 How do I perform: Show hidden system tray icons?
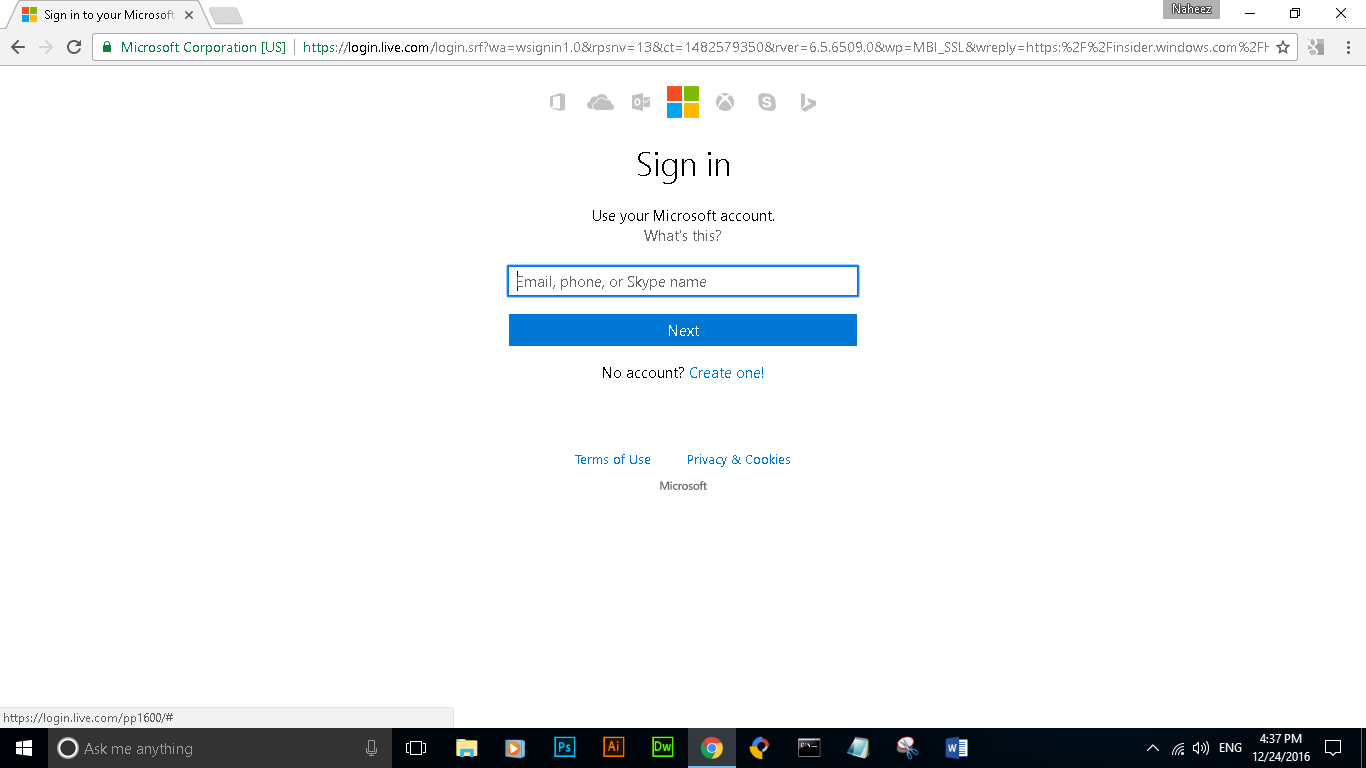[x=1153, y=748]
